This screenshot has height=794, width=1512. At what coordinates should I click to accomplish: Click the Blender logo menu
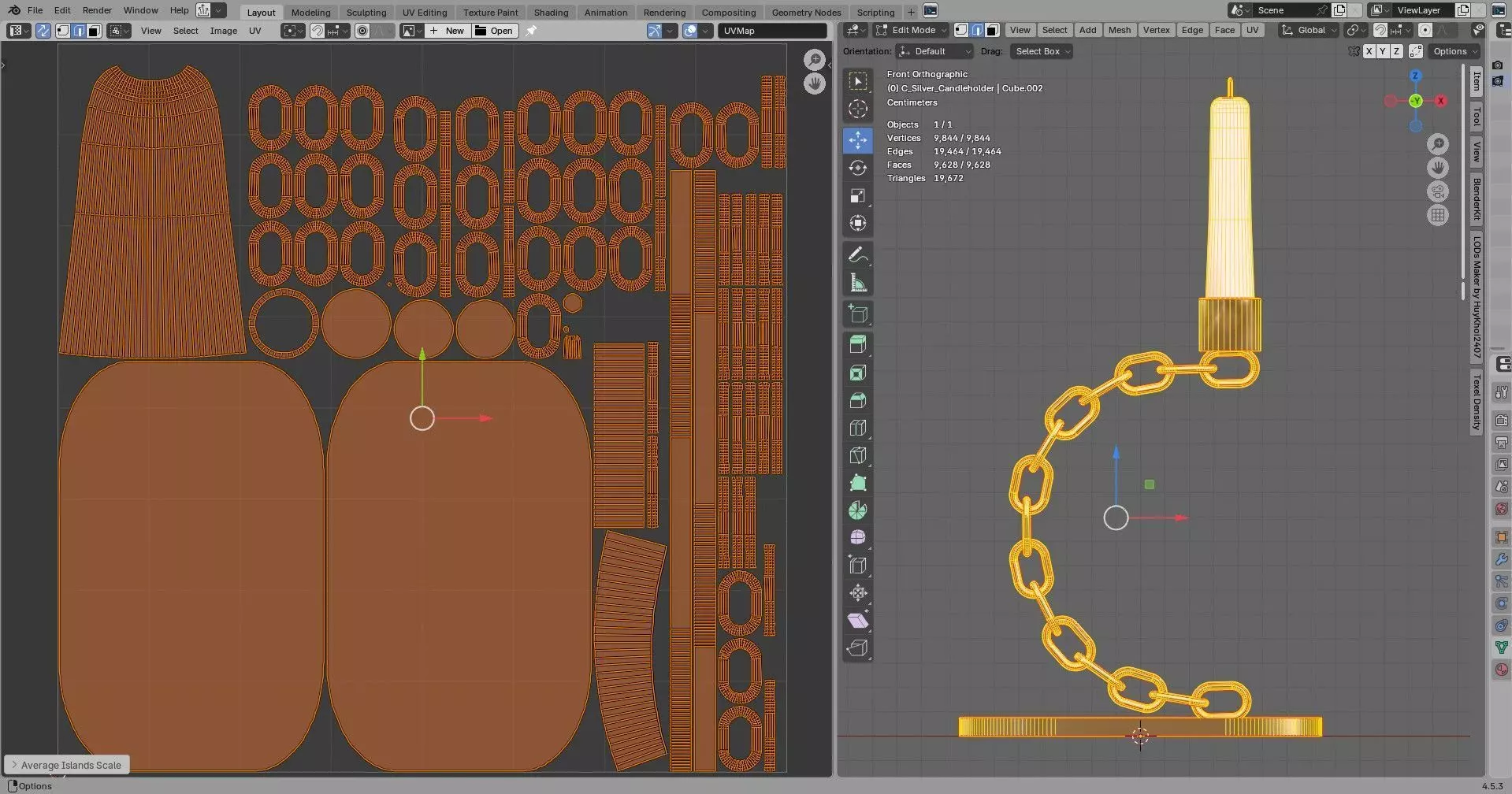(14, 10)
